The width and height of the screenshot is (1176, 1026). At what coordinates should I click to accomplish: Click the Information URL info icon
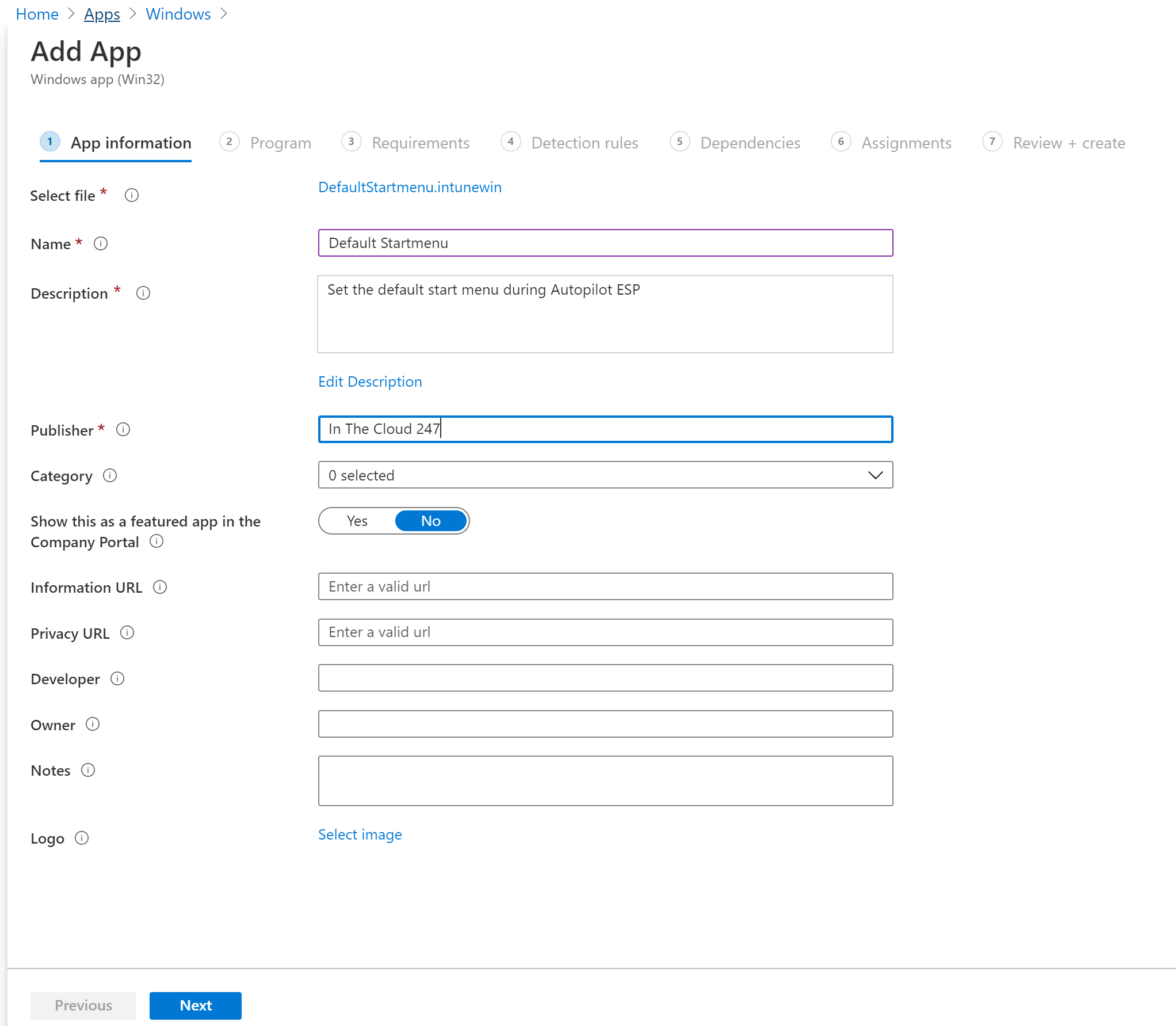pos(161,587)
